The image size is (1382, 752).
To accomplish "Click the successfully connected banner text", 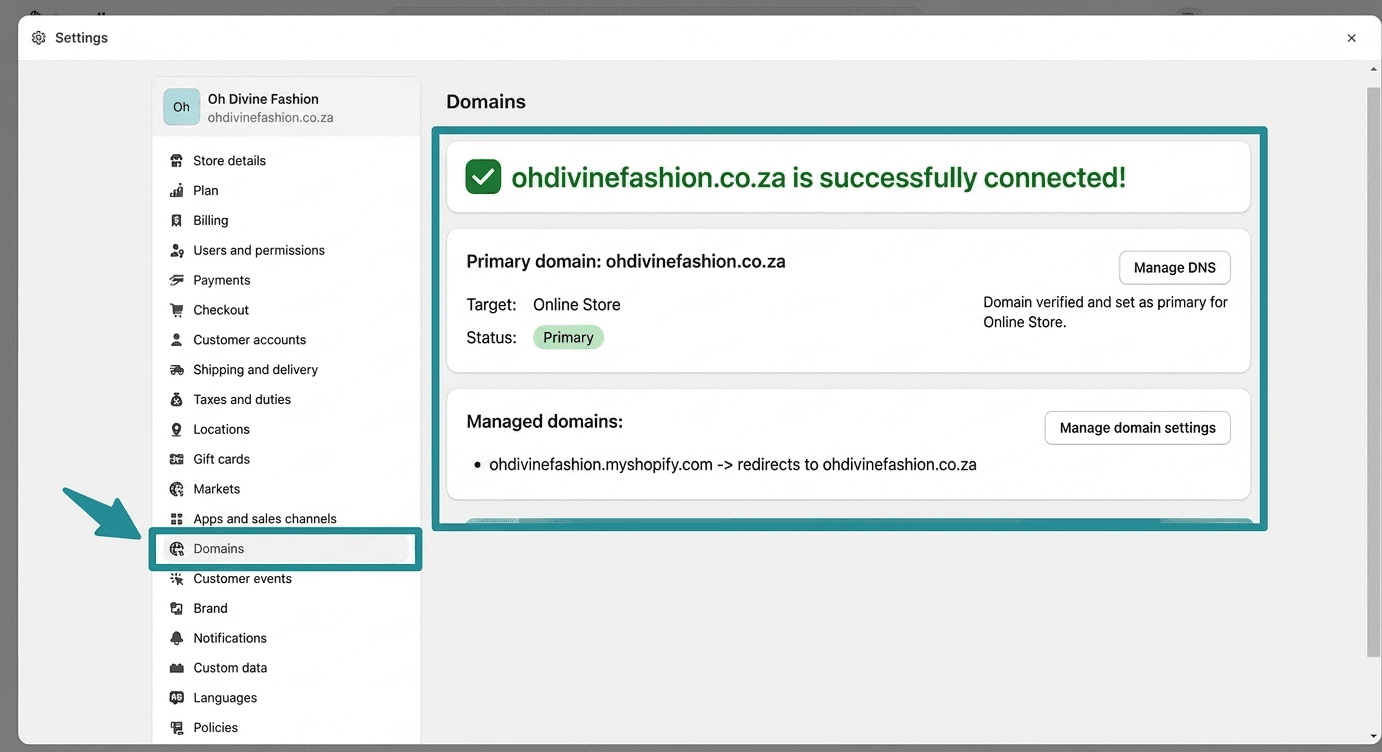I will coord(818,178).
